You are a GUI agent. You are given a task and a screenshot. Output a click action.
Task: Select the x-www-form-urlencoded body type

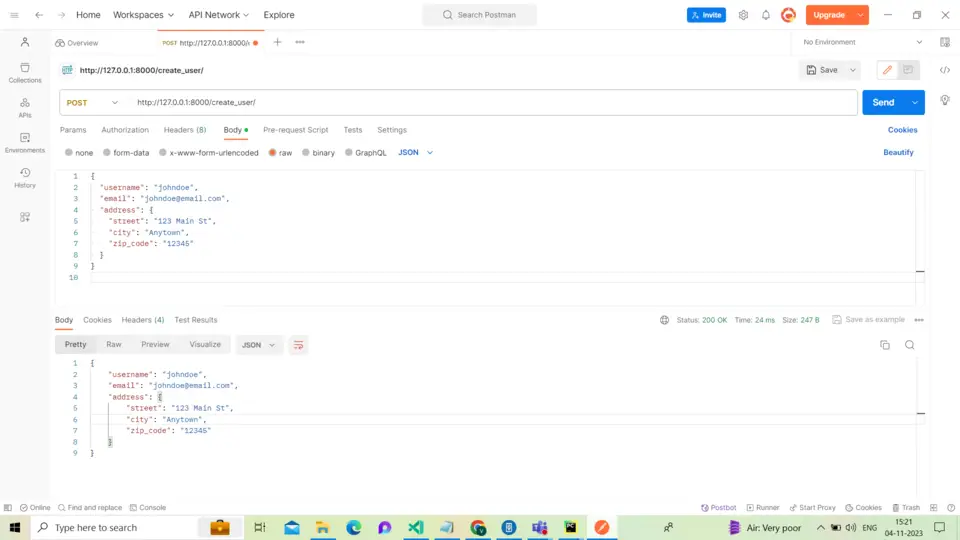coord(209,152)
